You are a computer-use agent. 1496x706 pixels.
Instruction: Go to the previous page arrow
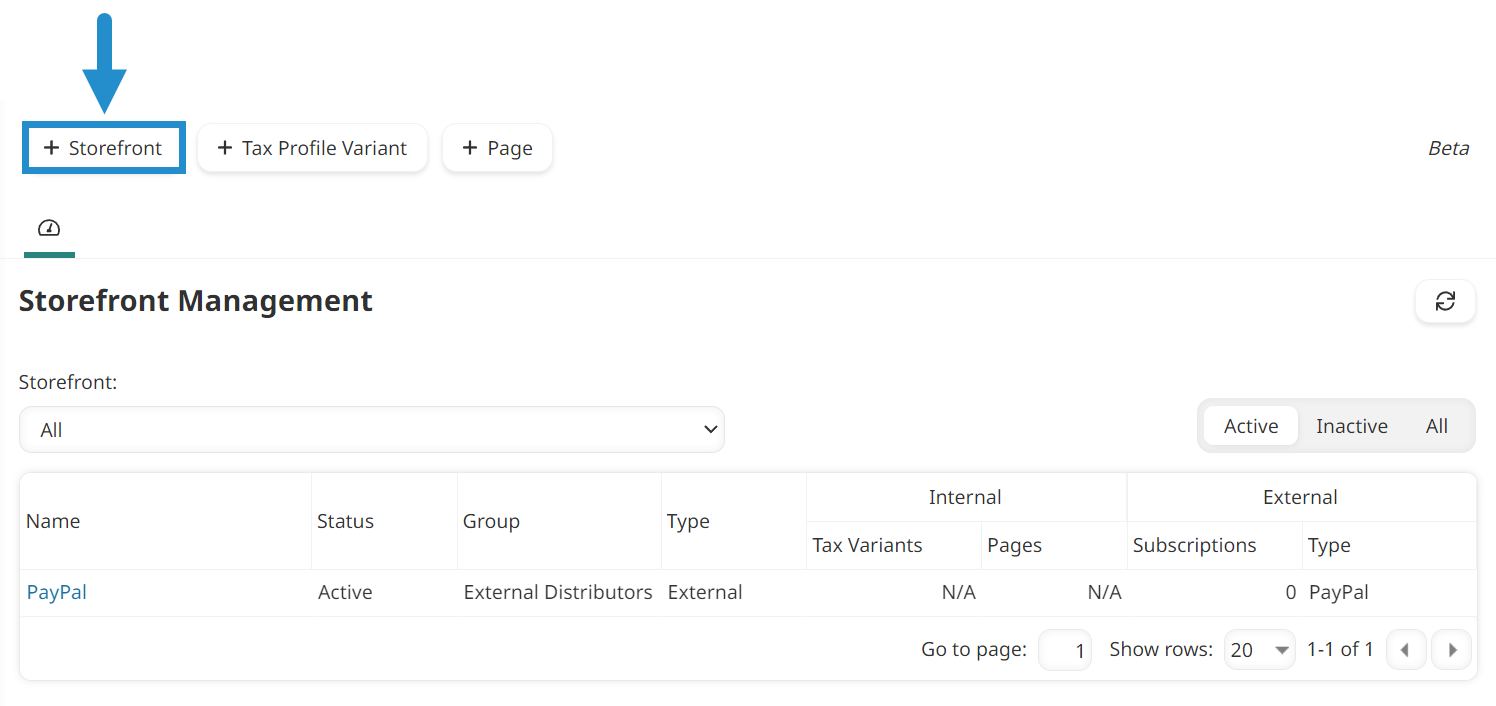pyautogui.click(x=1406, y=649)
